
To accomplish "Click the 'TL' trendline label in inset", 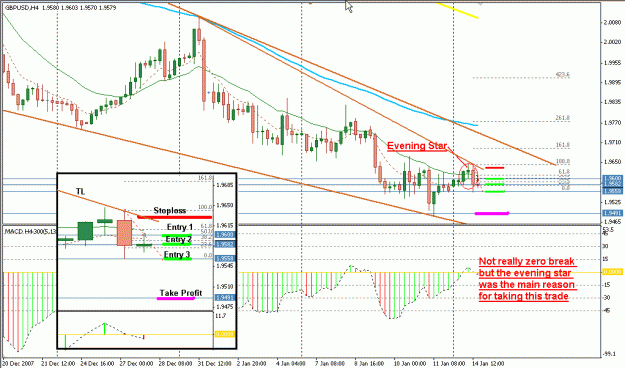I will click(x=80, y=191).
